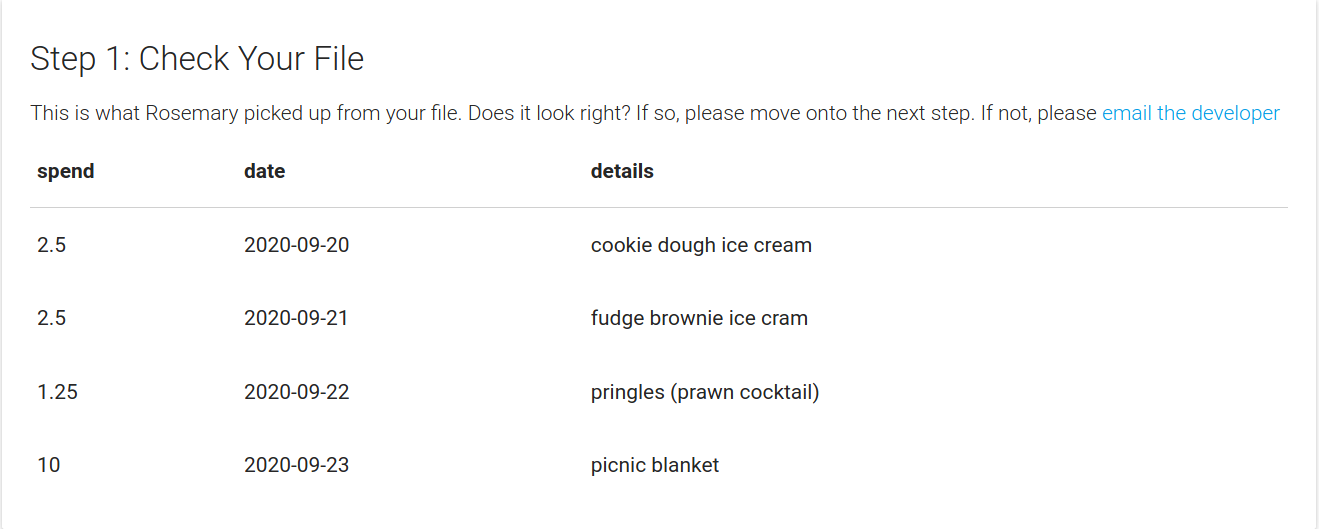Click the "date" column header
Image resolution: width=1319 pixels, height=529 pixels.
click(264, 171)
